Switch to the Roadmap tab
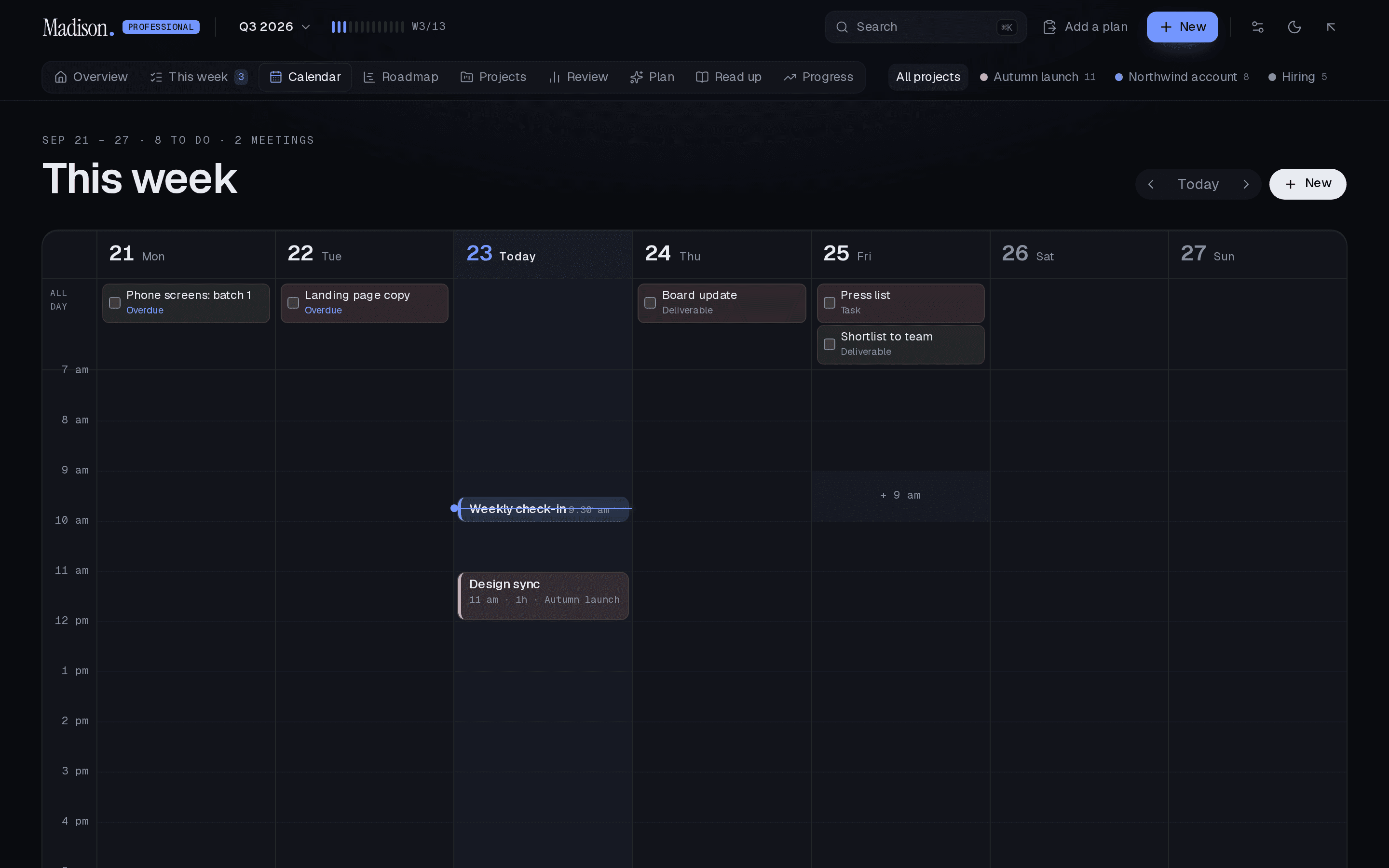 pos(401,77)
